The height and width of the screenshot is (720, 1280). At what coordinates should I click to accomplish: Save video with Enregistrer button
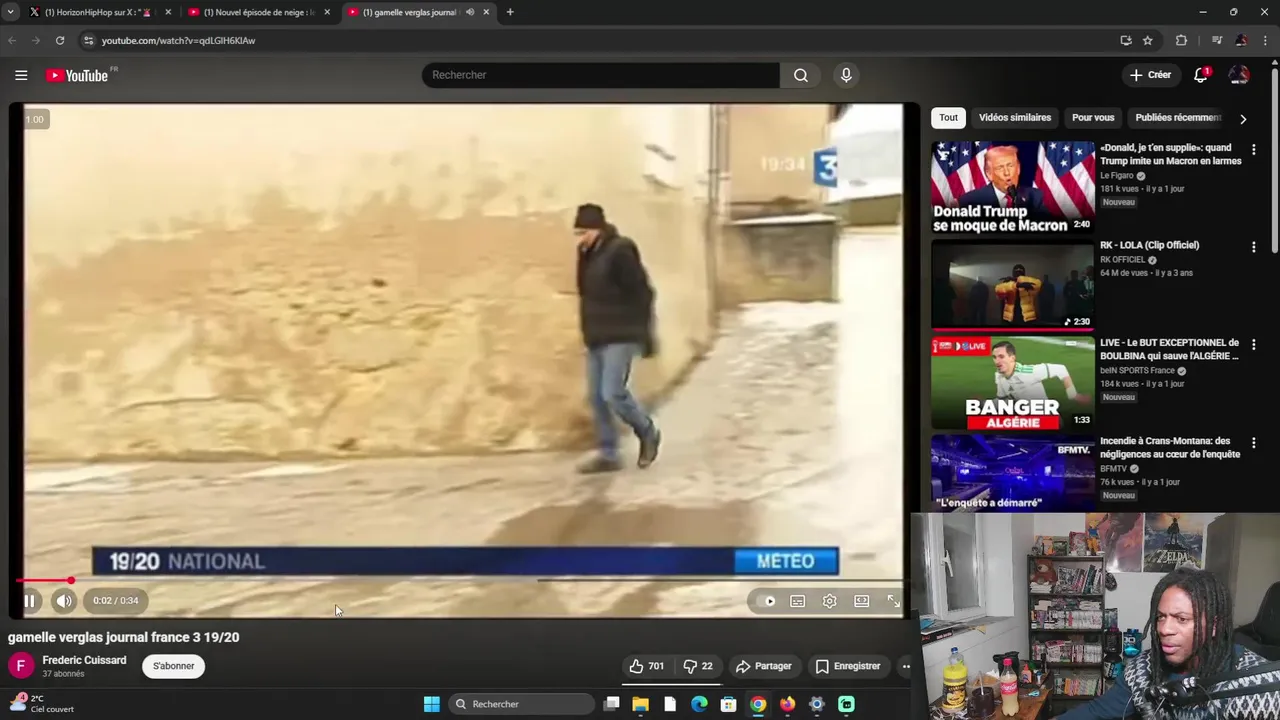(848, 666)
